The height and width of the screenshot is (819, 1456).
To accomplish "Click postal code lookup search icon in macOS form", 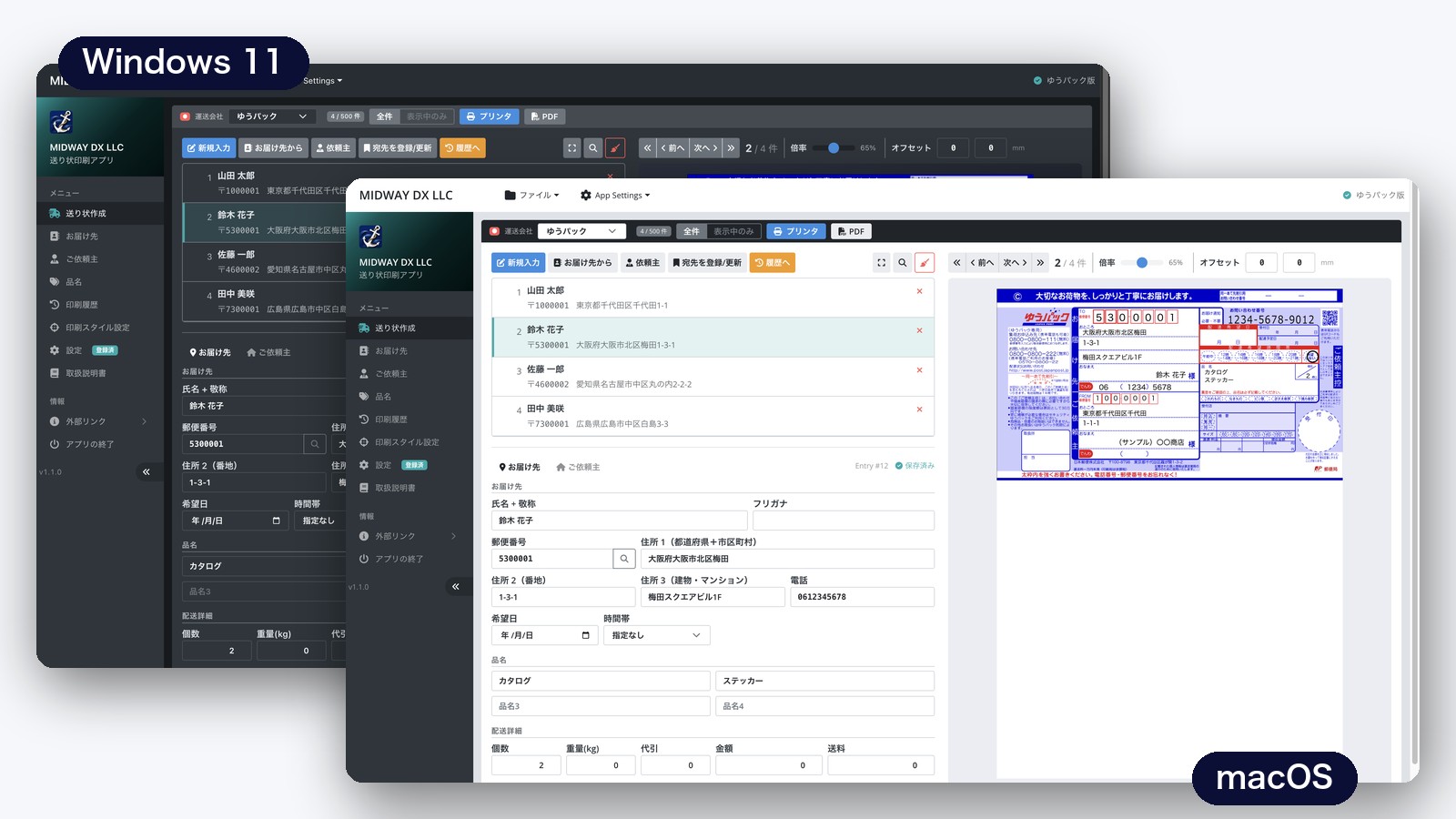I will [624, 559].
